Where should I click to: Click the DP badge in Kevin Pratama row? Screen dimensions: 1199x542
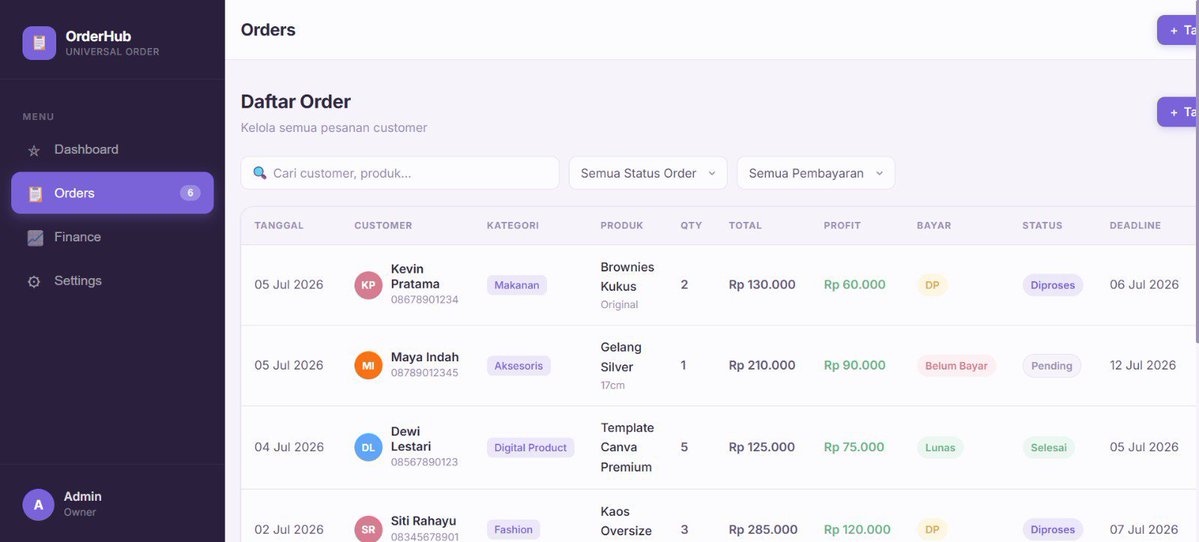click(932, 285)
